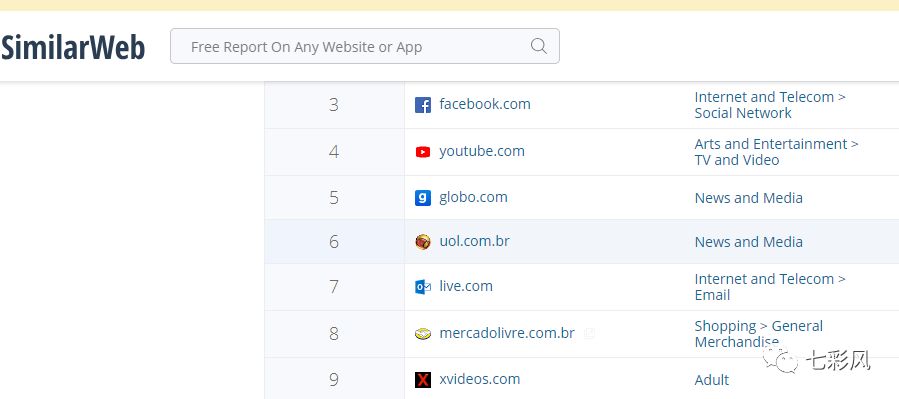899x399 pixels.
Task: Click the YouTube play icon
Action: pos(423,152)
